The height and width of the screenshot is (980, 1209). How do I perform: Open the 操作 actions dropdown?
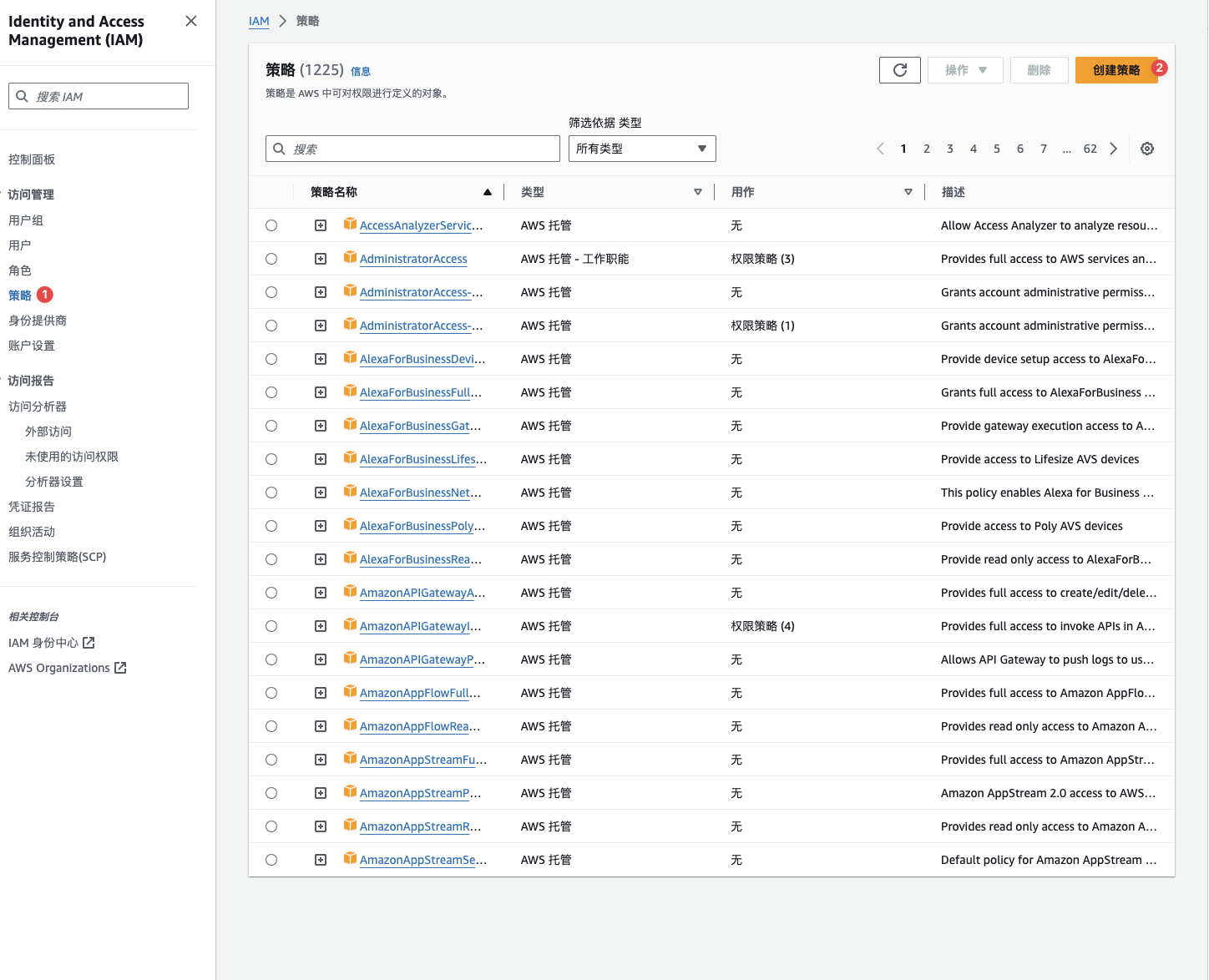964,70
